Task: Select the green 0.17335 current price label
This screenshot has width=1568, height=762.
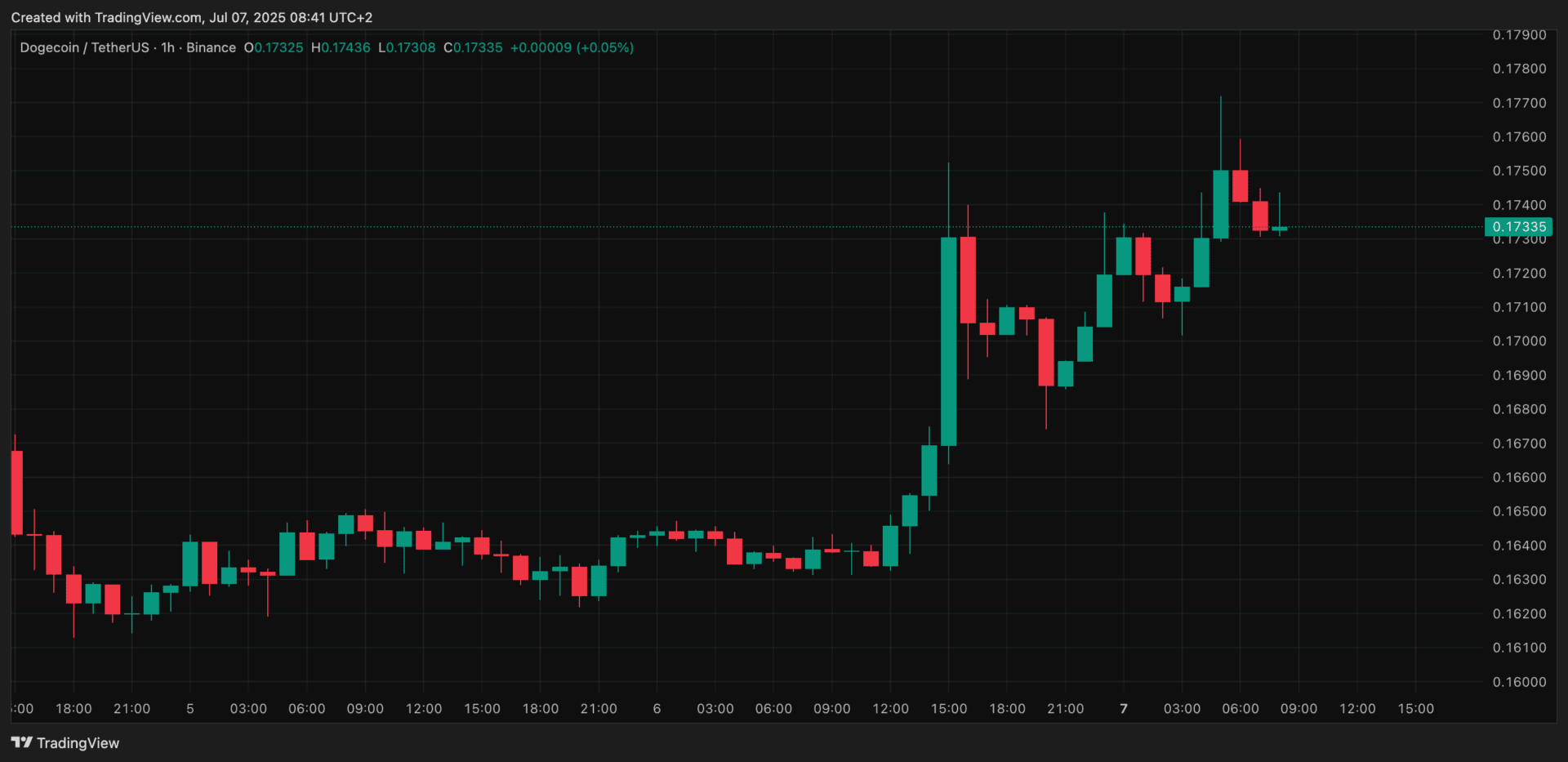Action: pos(1518,227)
